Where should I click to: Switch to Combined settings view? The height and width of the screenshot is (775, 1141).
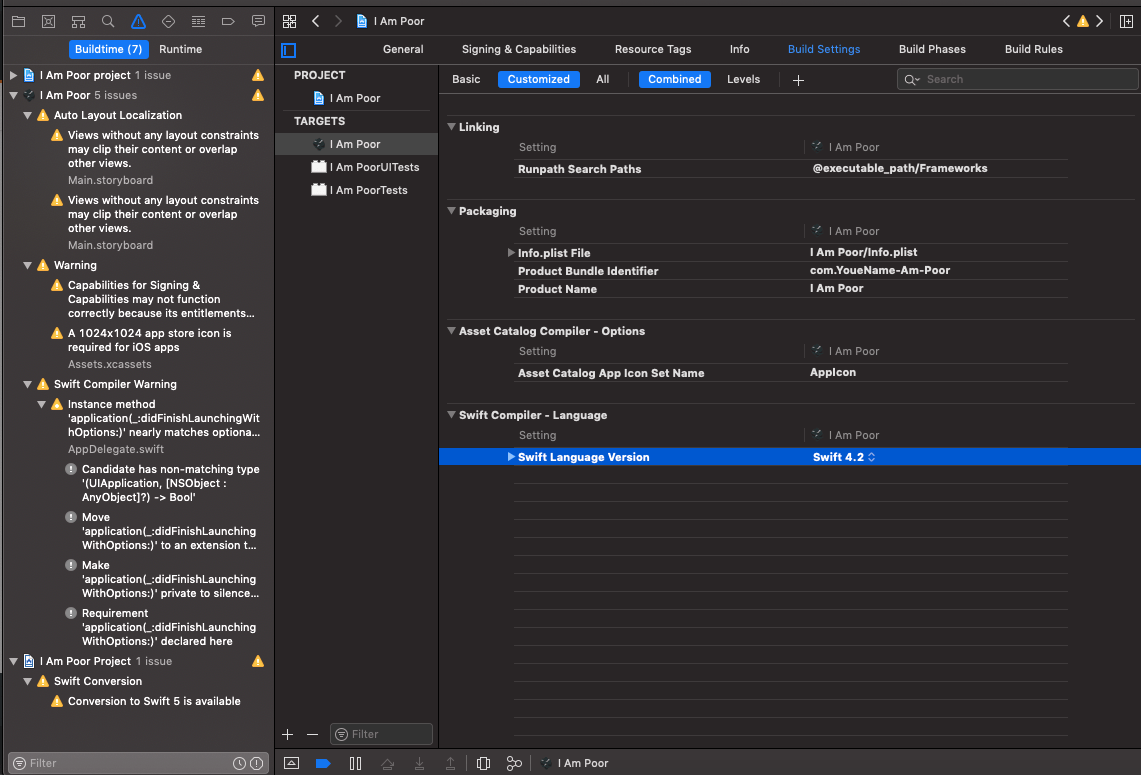(x=675, y=79)
